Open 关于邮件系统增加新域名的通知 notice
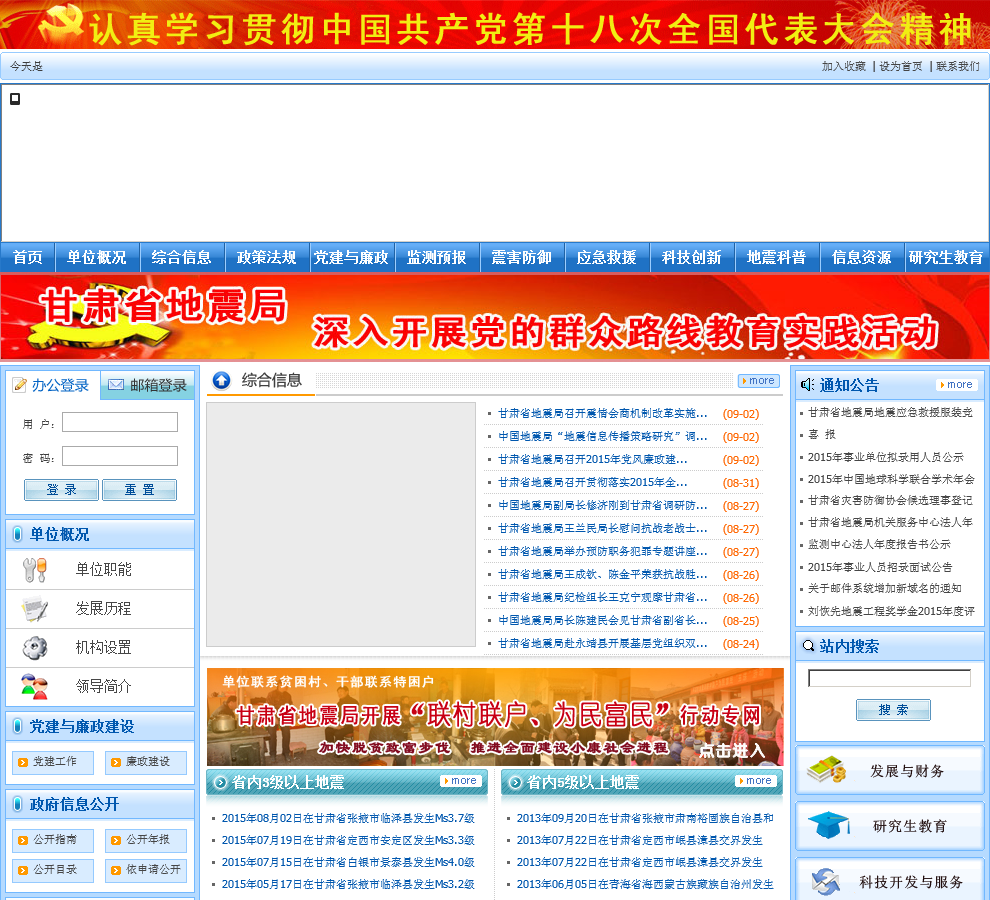Image resolution: width=990 pixels, height=900 pixels. [885, 589]
